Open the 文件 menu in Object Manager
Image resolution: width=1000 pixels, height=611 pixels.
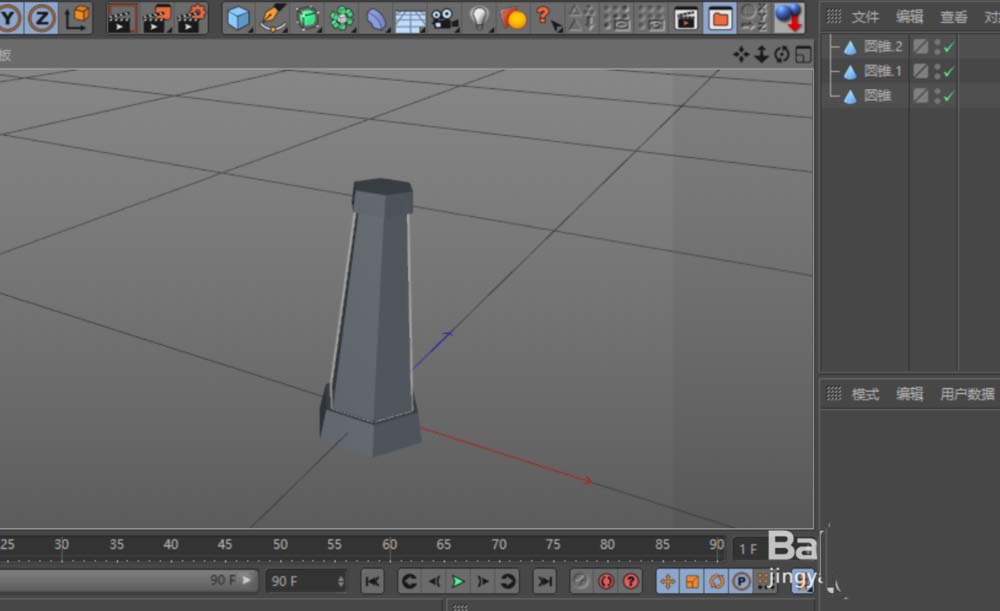(864, 16)
